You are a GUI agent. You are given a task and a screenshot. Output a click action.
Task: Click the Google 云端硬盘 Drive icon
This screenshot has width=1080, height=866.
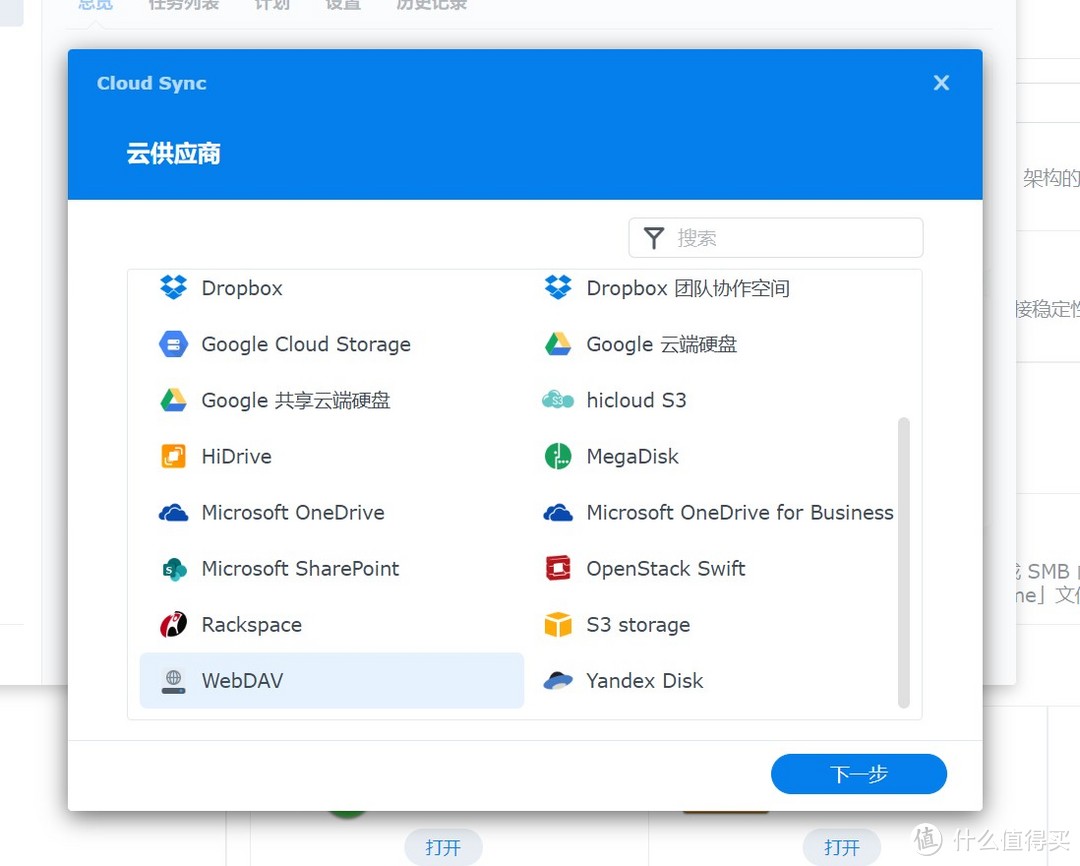(x=558, y=344)
